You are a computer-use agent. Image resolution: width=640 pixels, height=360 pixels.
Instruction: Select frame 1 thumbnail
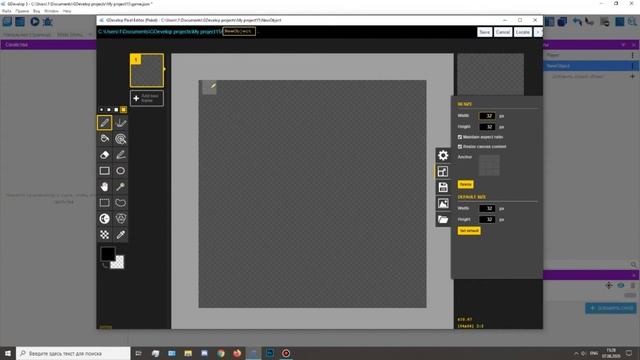pyautogui.click(x=147, y=70)
